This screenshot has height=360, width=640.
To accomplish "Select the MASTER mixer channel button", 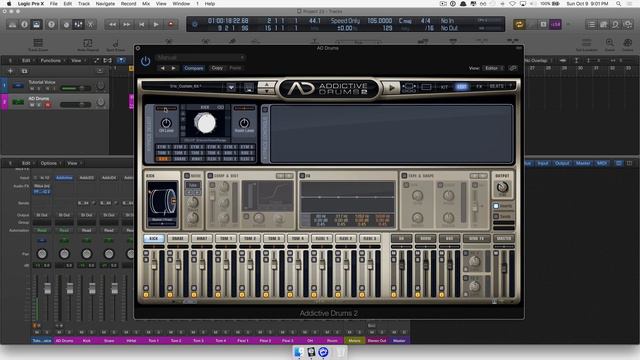I will (504, 238).
